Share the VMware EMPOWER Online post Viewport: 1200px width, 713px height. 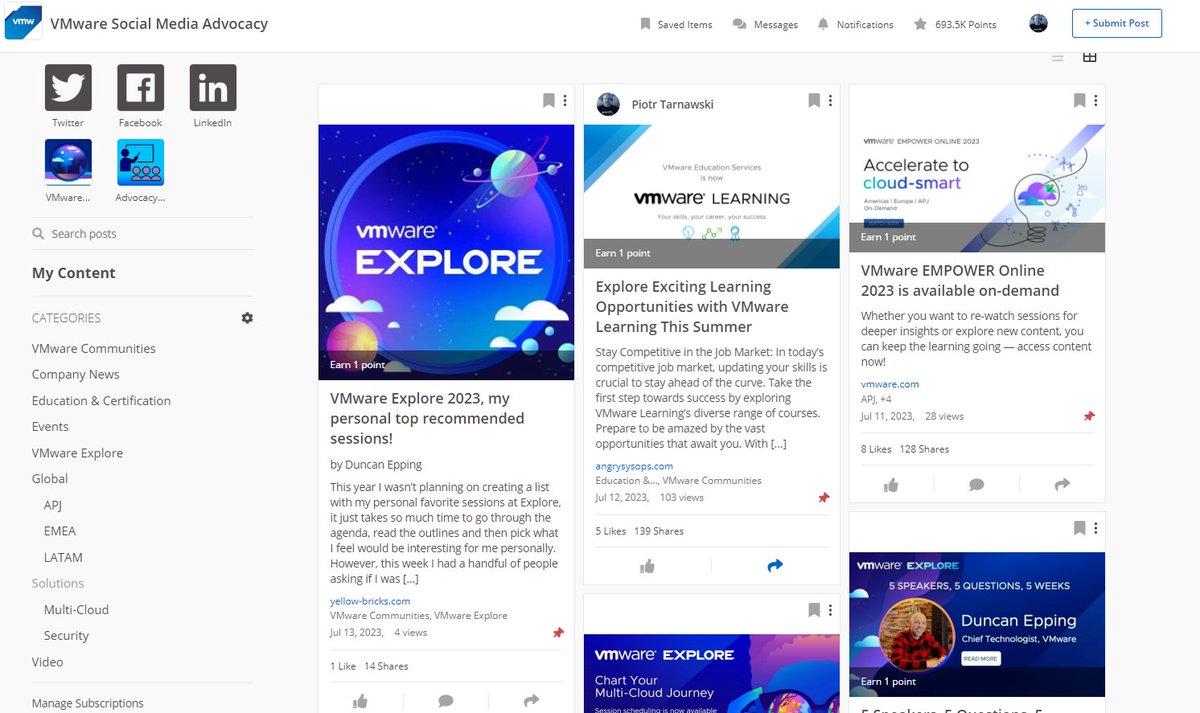1062,484
